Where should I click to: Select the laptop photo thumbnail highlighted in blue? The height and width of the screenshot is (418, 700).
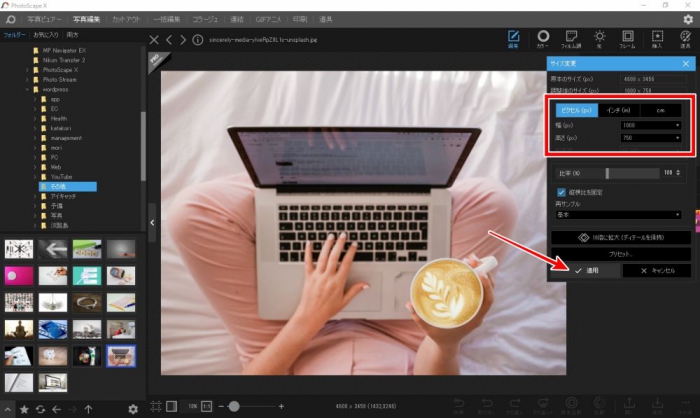click(121, 356)
